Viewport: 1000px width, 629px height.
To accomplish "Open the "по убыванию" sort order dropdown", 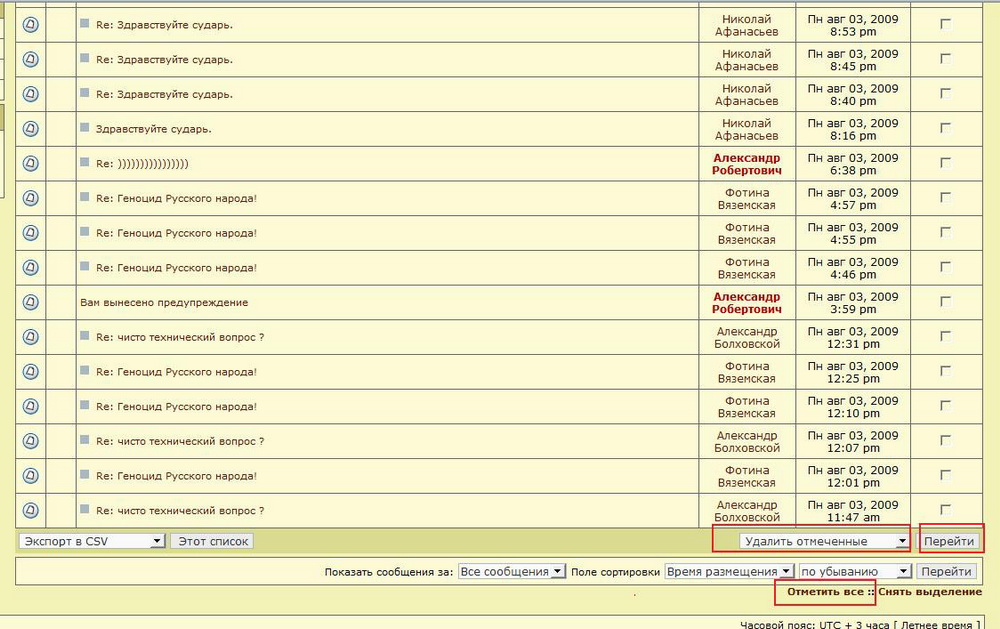I will point(855,571).
